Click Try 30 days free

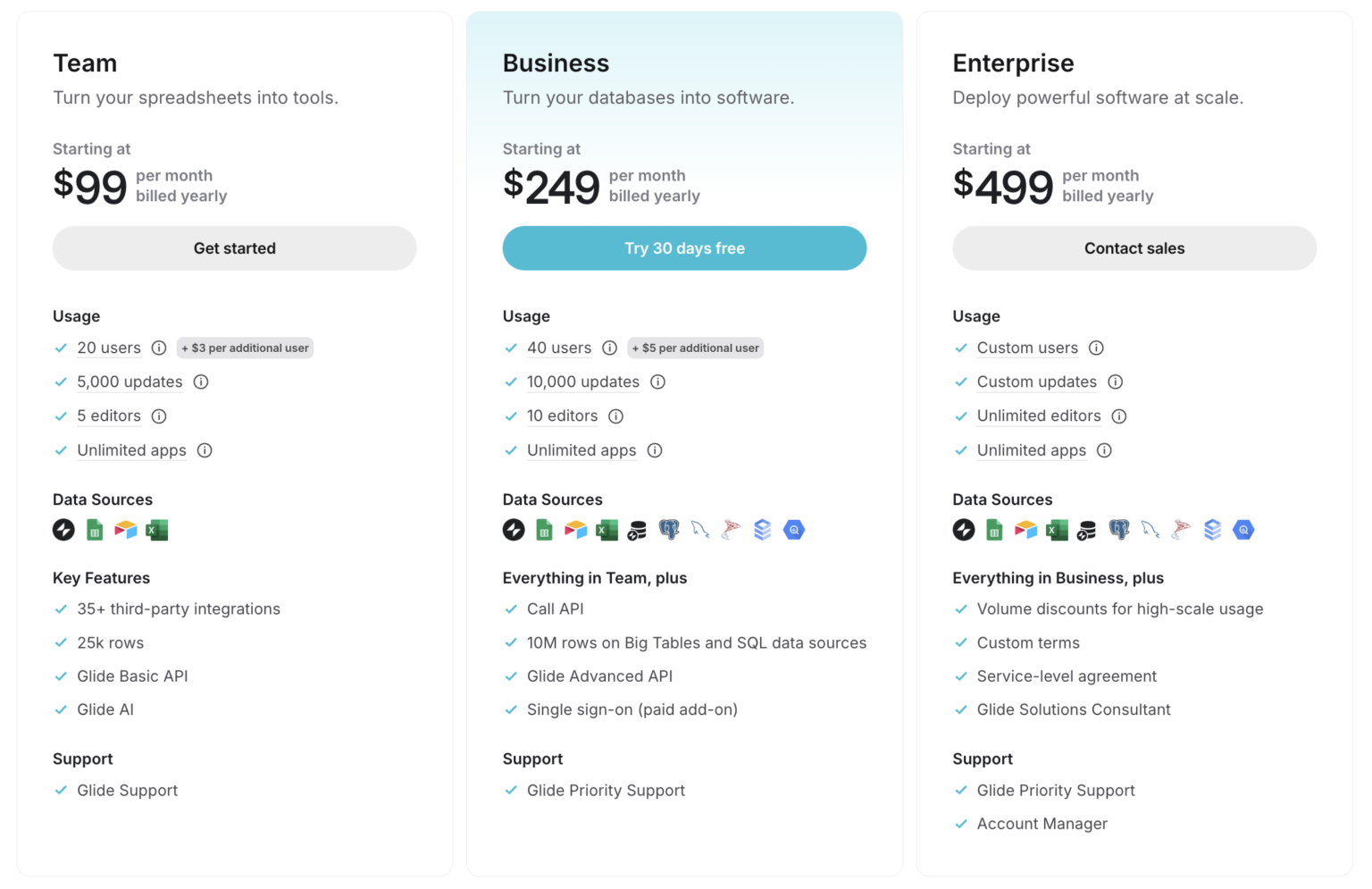684,248
